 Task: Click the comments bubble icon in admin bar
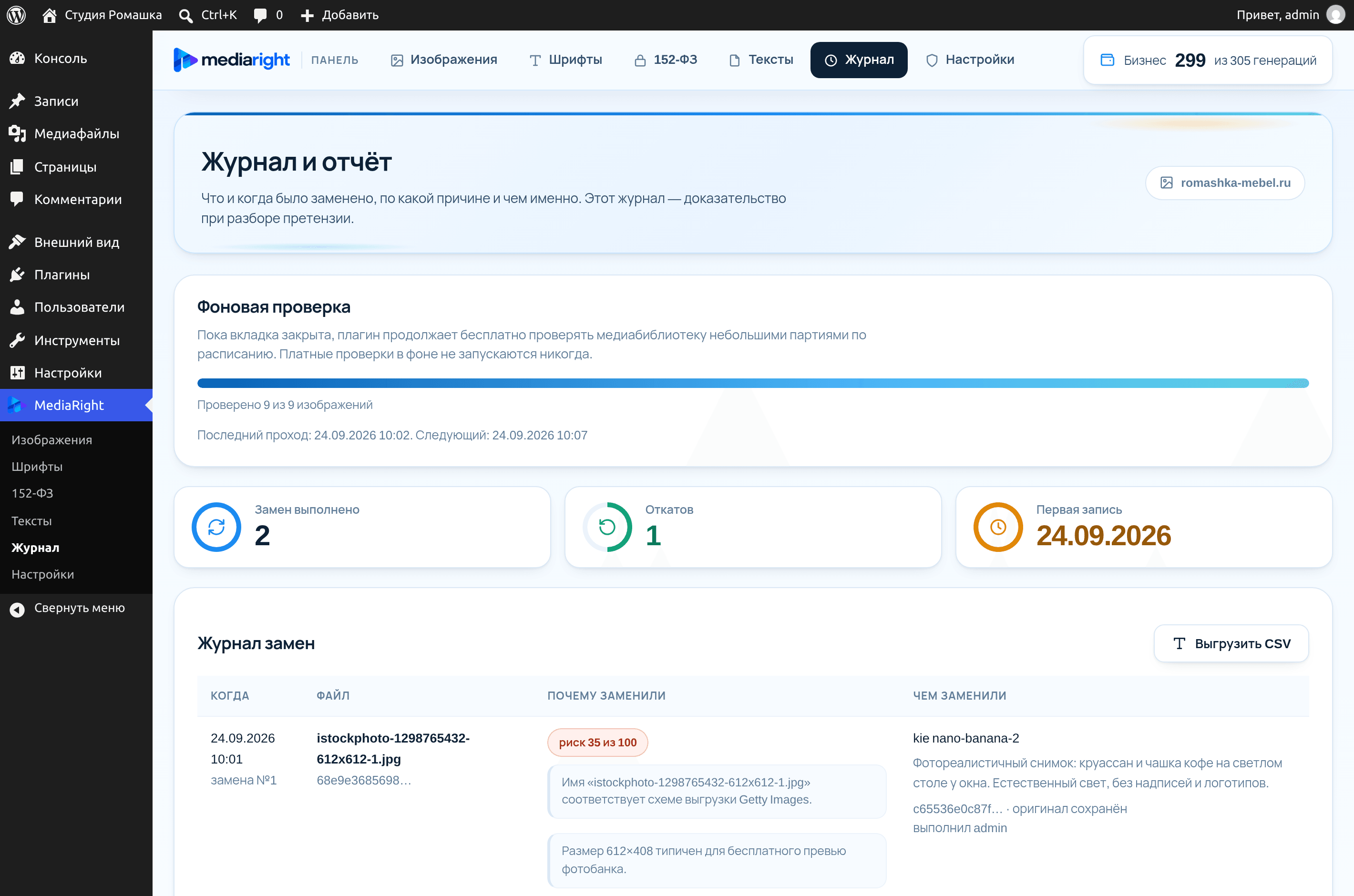click(260, 15)
